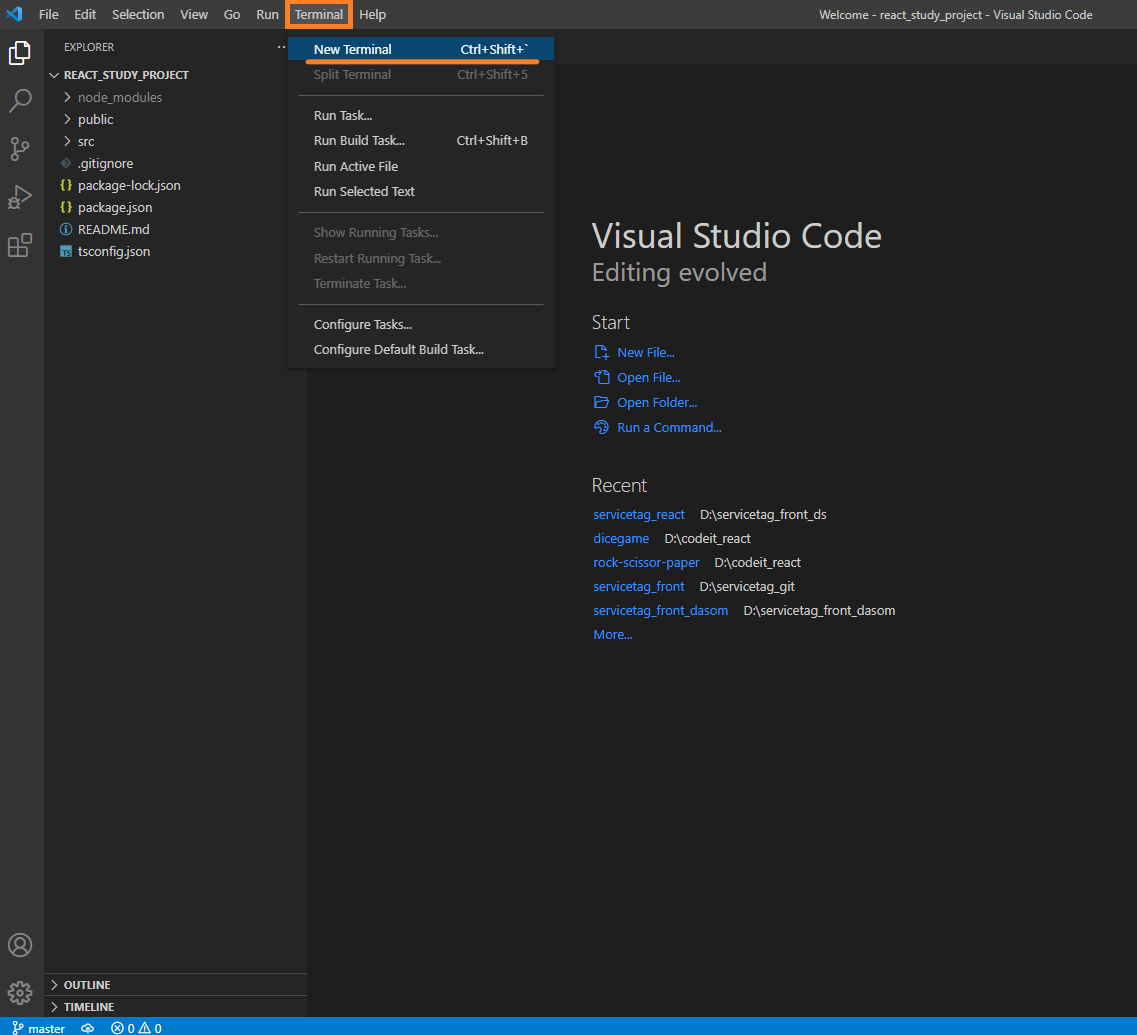This screenshot has height=1035, width=1137.
Task: Open the Accounts icon in activity bar
Action: [20, 945]
